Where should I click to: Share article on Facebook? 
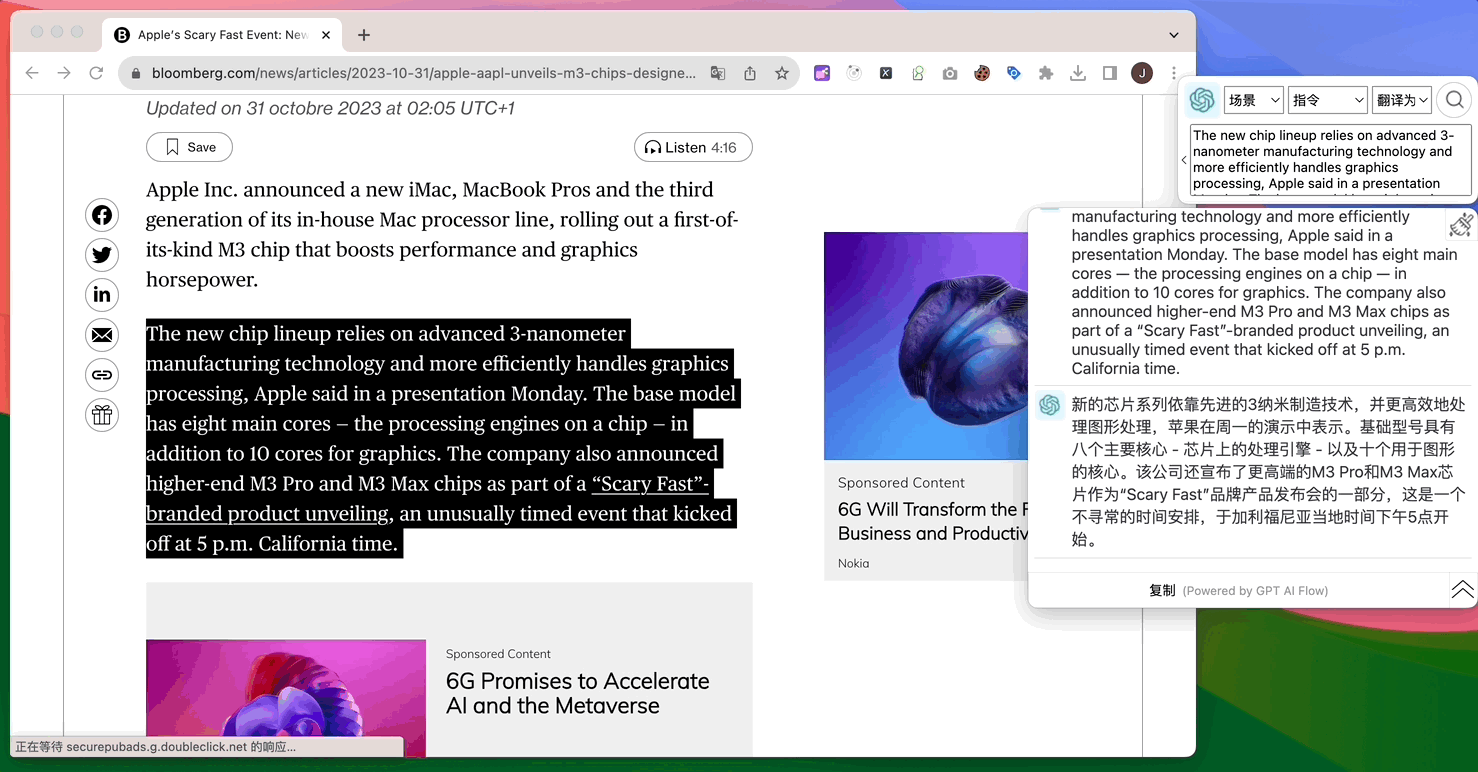tap(102, 215)
